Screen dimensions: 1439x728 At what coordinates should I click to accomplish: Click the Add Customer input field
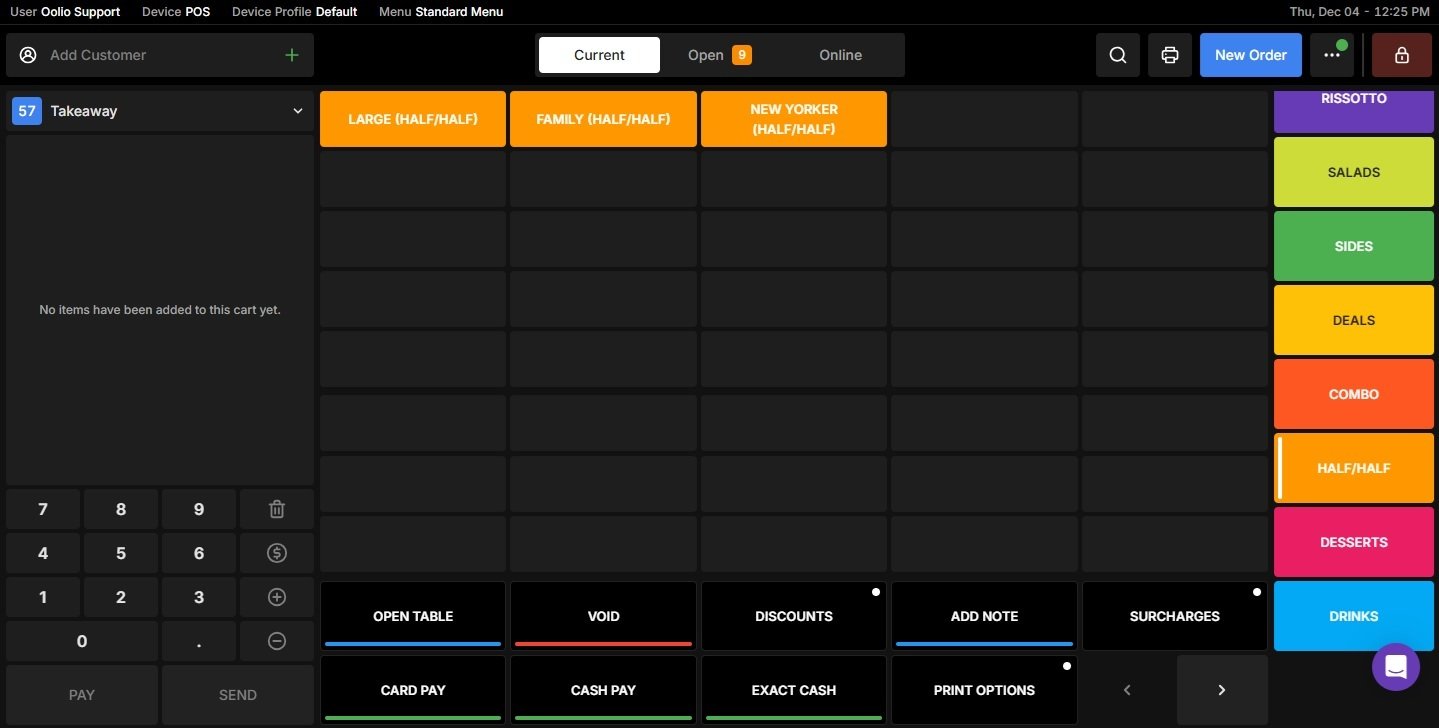coord(150,55)
